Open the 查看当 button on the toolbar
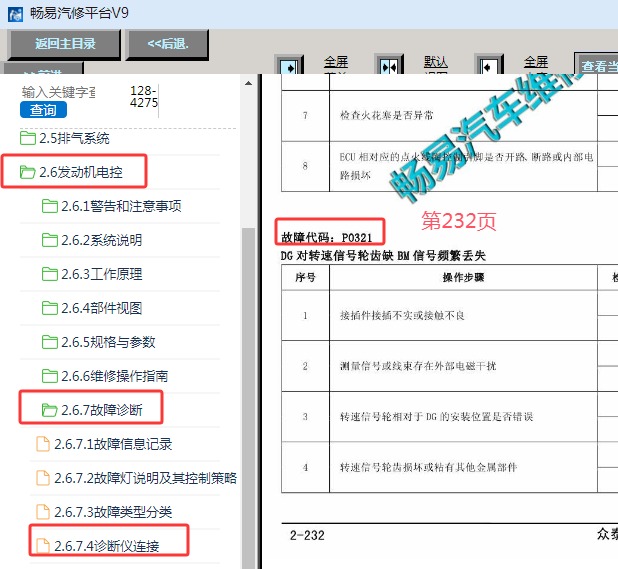Screen dimensions: 618x569 coord(597,65)
